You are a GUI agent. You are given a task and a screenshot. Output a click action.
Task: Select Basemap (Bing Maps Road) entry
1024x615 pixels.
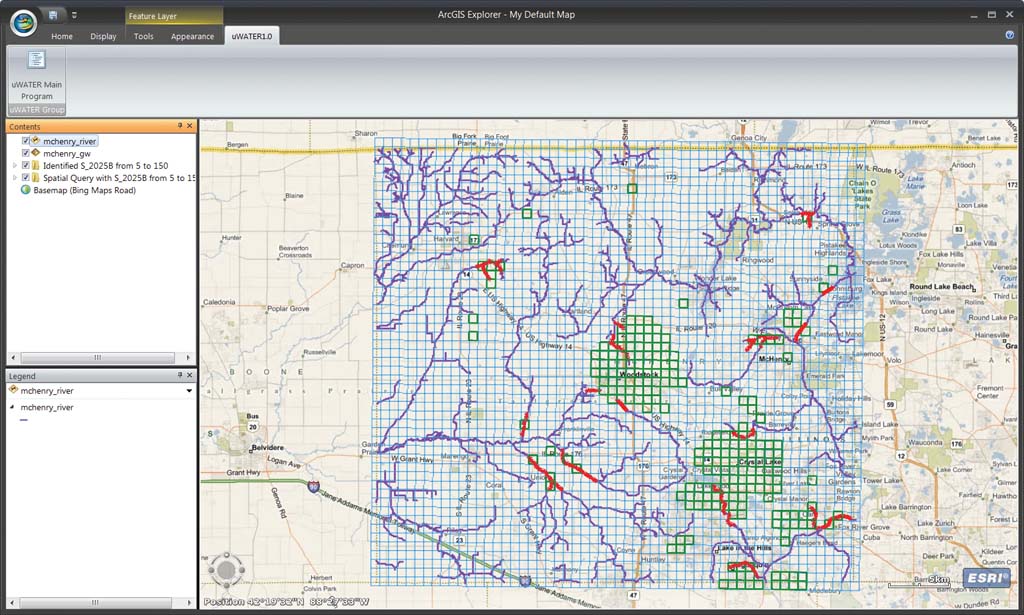(x=84, y=191)
